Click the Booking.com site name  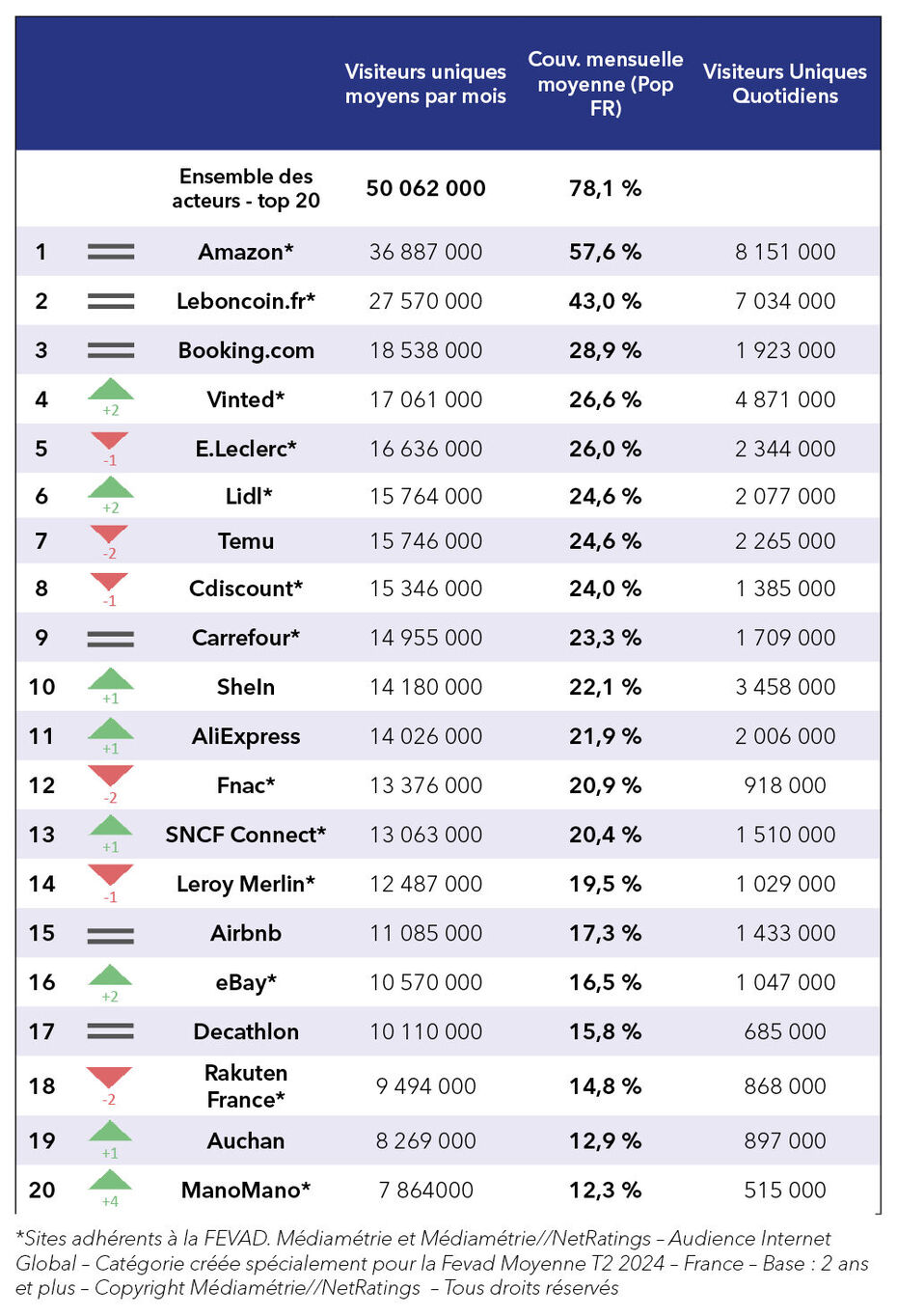tap(246, 350)
